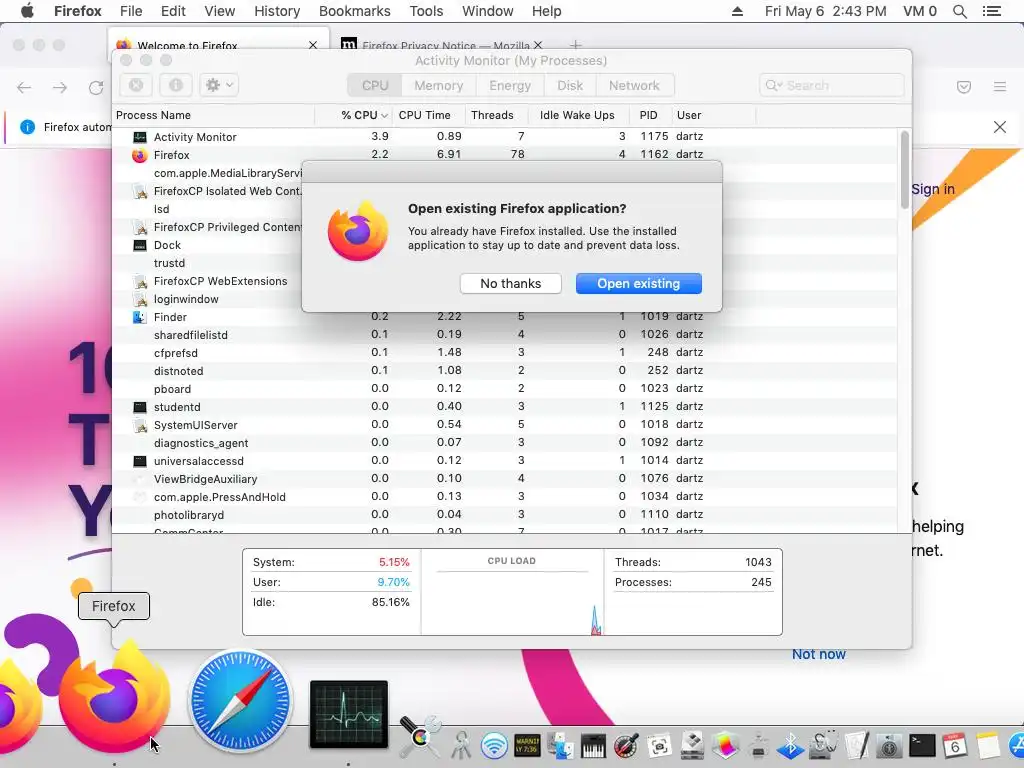Viewport: 1024px width, 768px height.
Task: Sort by the Threads column header
Action: pyautogui.click(x=496, y=115)
